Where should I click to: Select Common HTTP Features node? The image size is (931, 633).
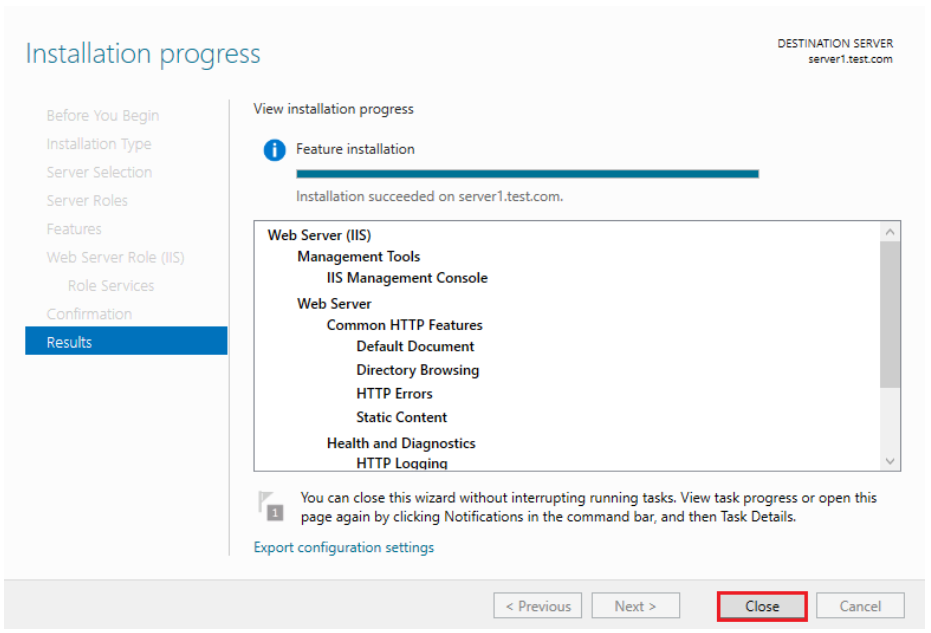(x=404, y=325)
